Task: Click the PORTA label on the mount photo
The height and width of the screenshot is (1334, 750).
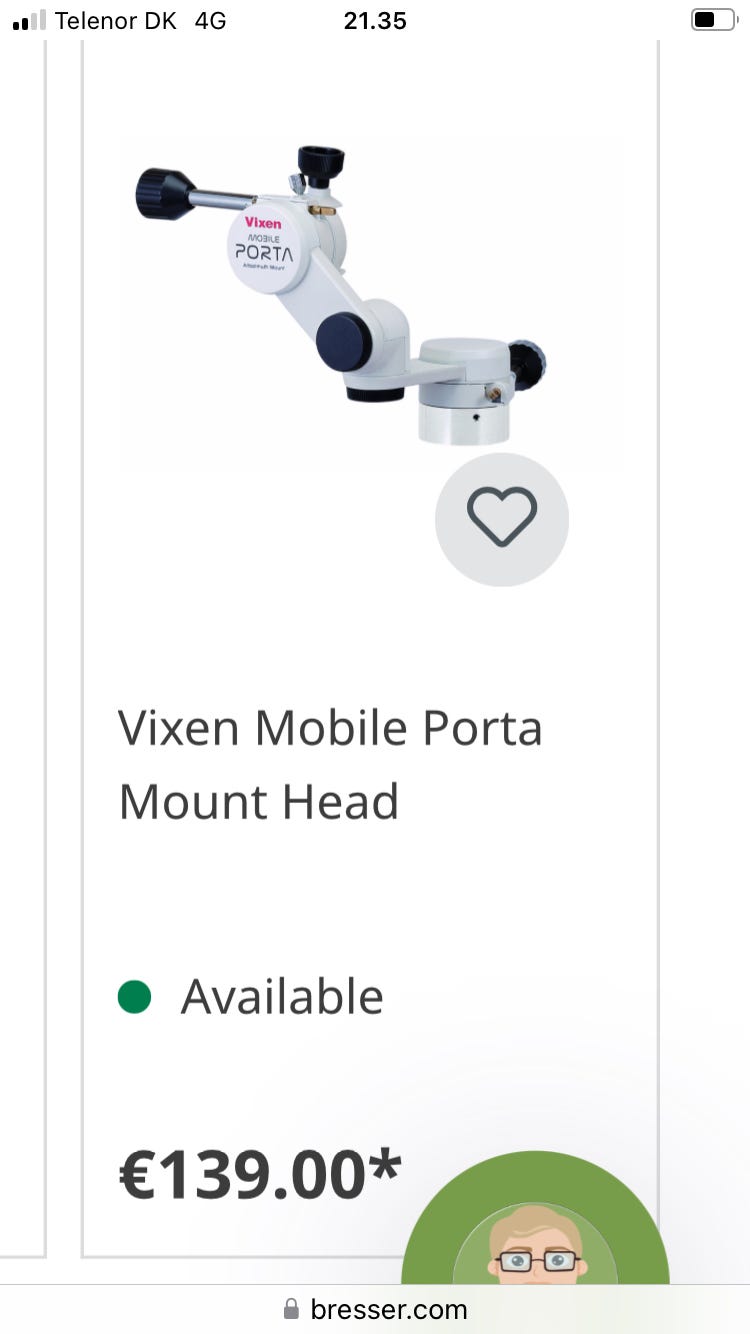Action: (264, 252)
